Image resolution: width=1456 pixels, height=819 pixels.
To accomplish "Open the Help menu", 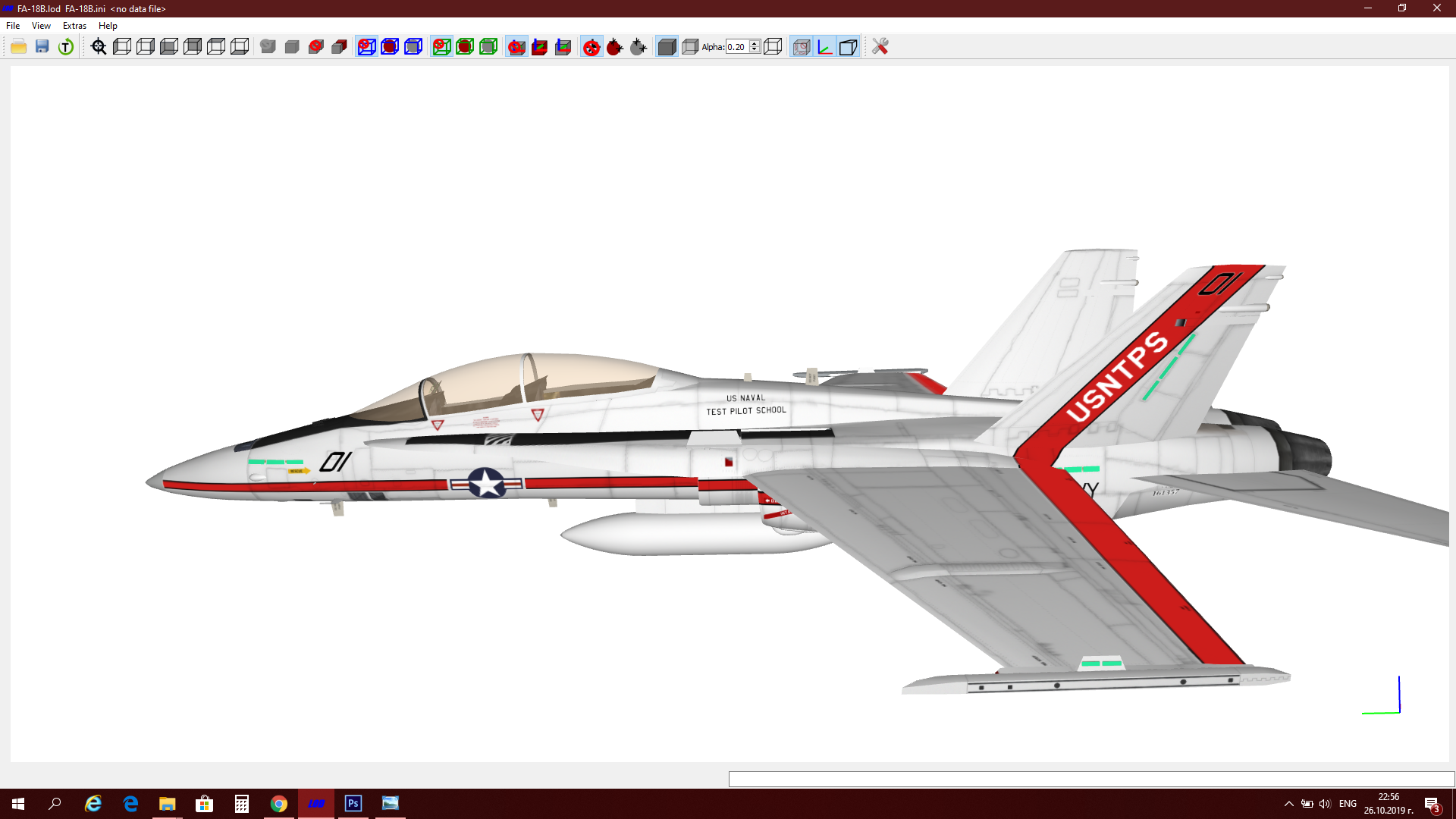I will (x=108, y=26).
